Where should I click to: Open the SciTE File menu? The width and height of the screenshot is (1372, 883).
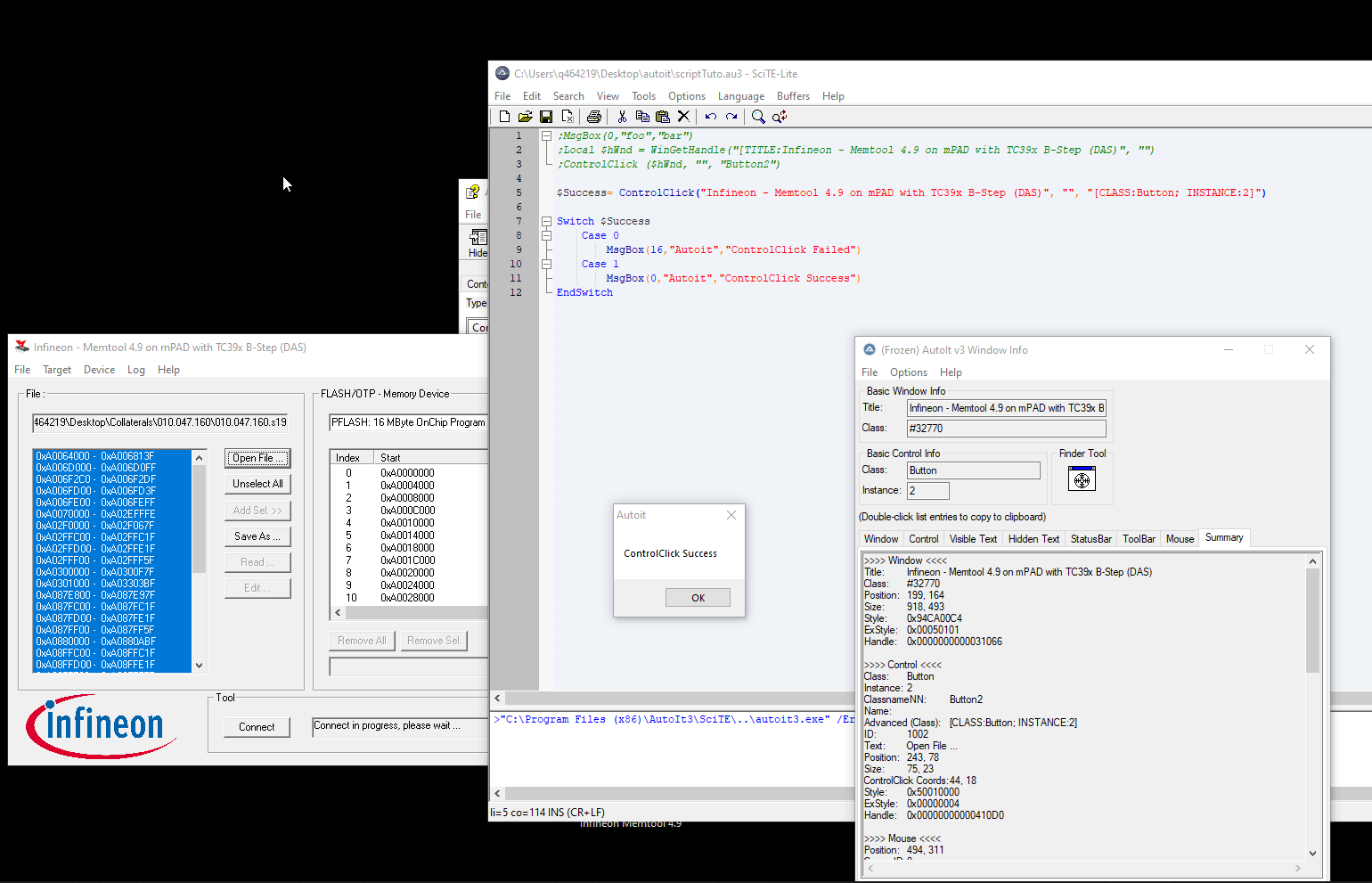pos(502,96)
